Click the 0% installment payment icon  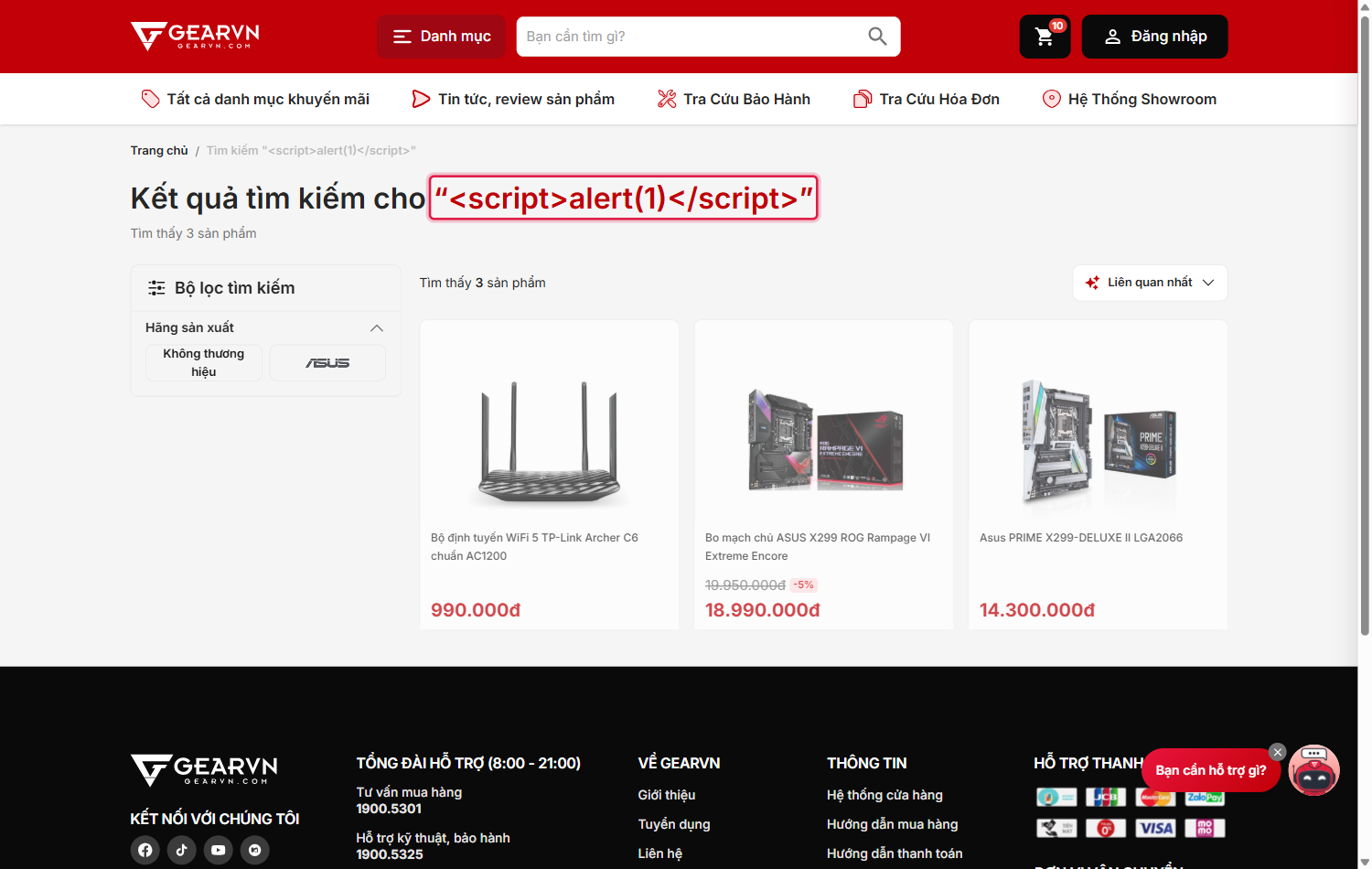click(x=1106, y=829)
